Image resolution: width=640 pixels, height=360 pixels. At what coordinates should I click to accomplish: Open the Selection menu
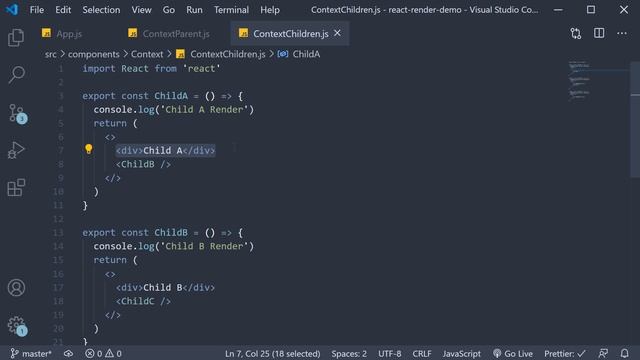101,10
